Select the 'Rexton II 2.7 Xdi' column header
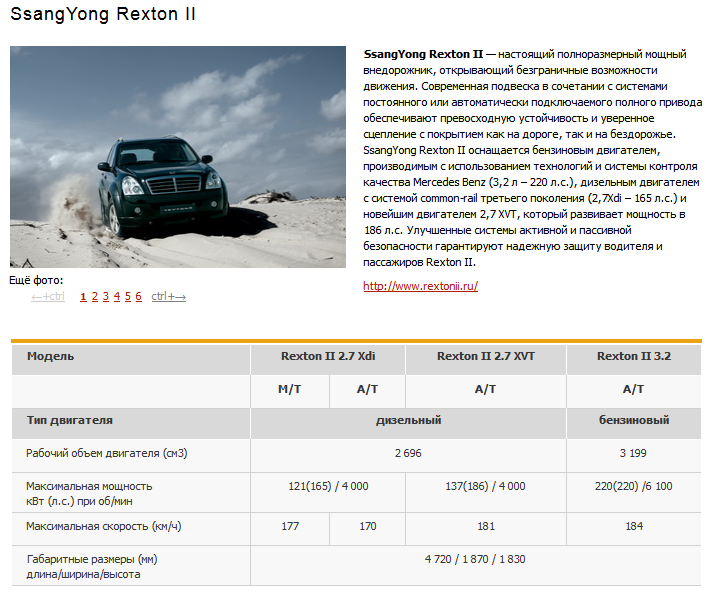This screenshot has height=597, width=725. click(x=328, y=356)
